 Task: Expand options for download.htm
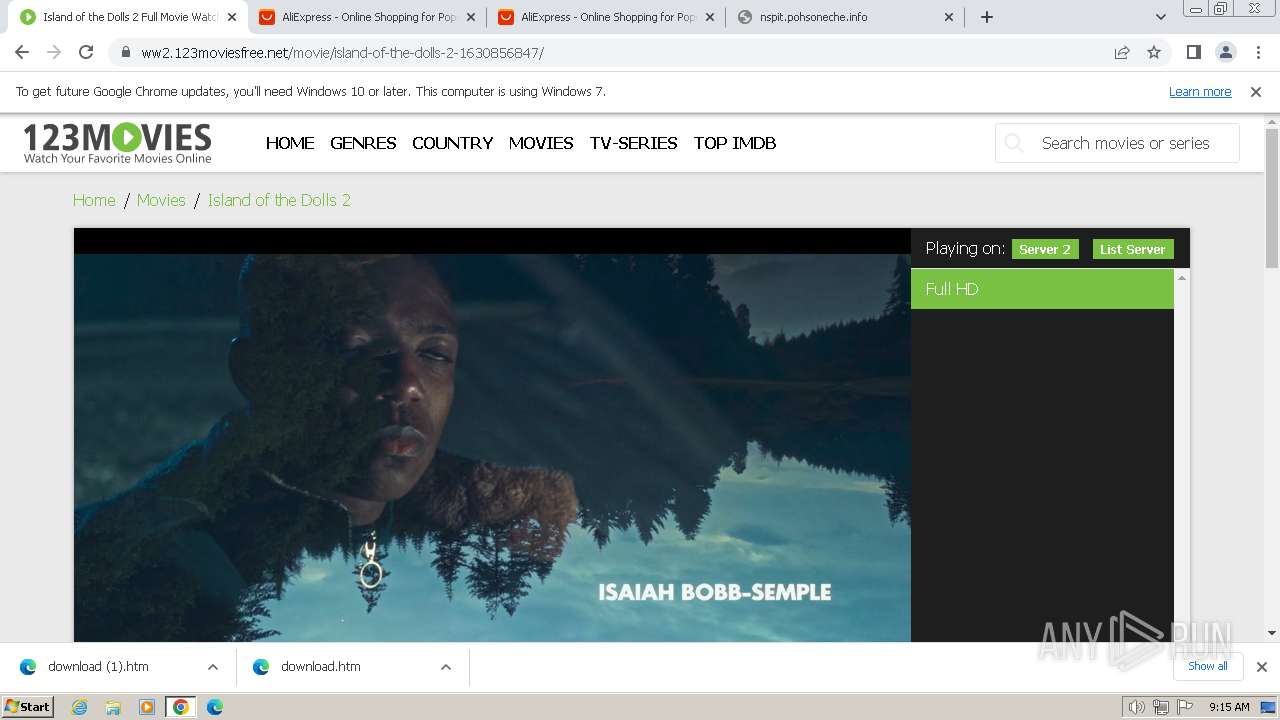446,667
